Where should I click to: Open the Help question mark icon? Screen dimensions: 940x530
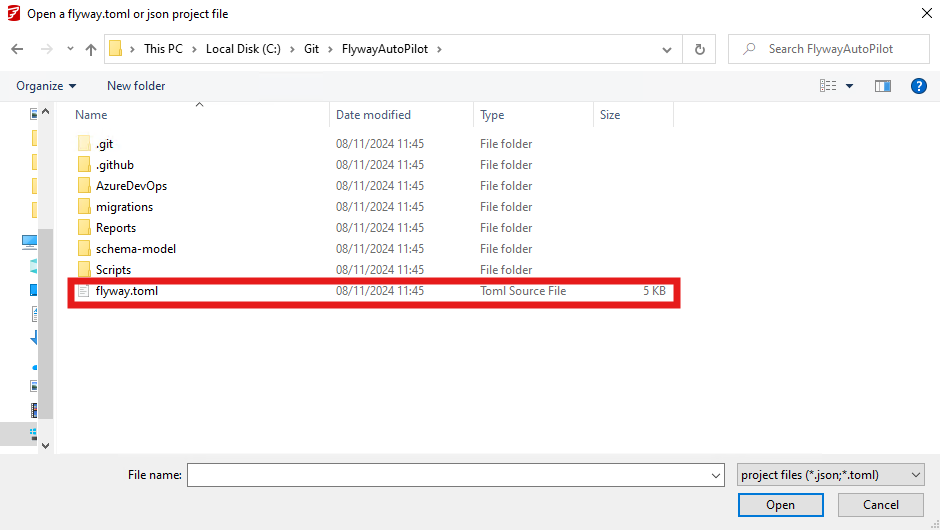tap(918, 86)
